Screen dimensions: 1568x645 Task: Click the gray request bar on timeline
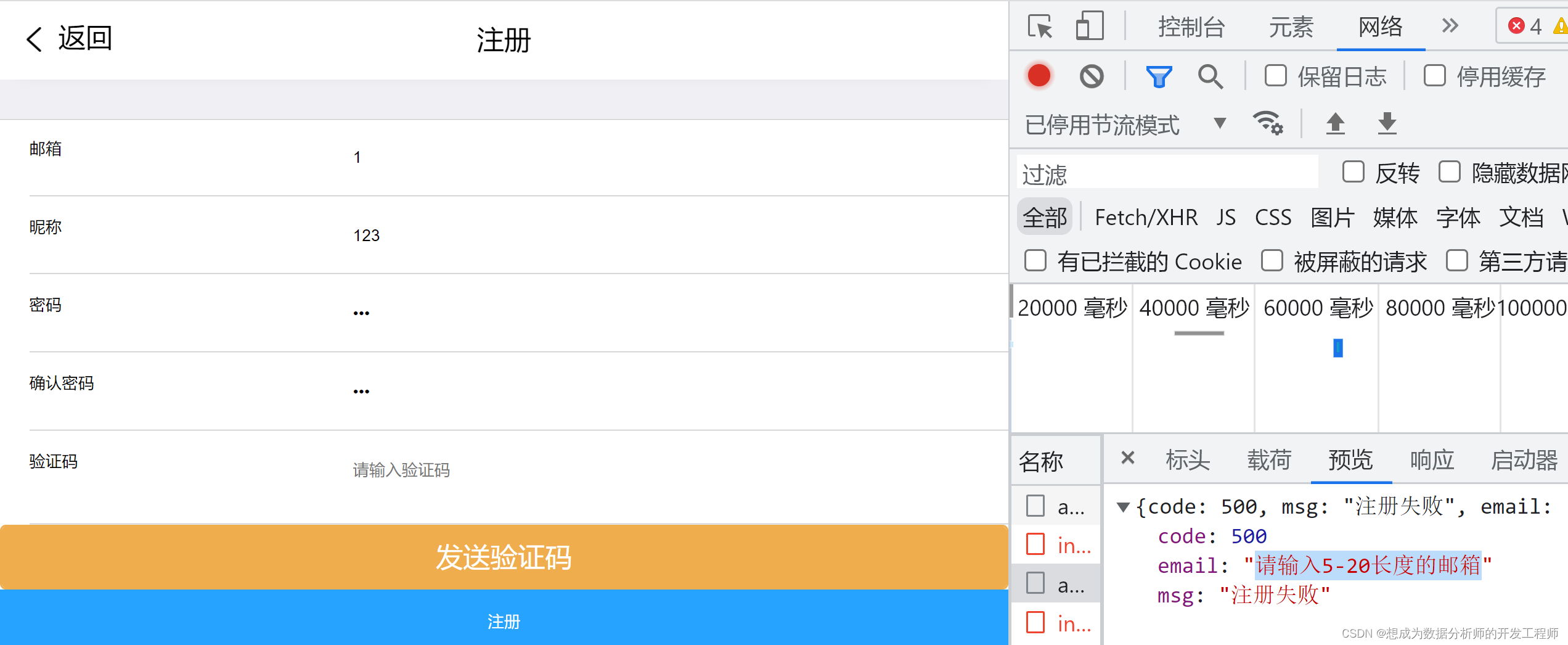tap(1199, 333)
